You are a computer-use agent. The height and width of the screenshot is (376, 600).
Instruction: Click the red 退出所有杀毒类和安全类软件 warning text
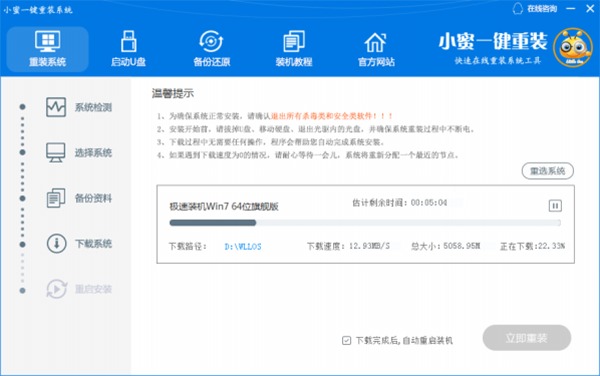click(x=332, y=116)
